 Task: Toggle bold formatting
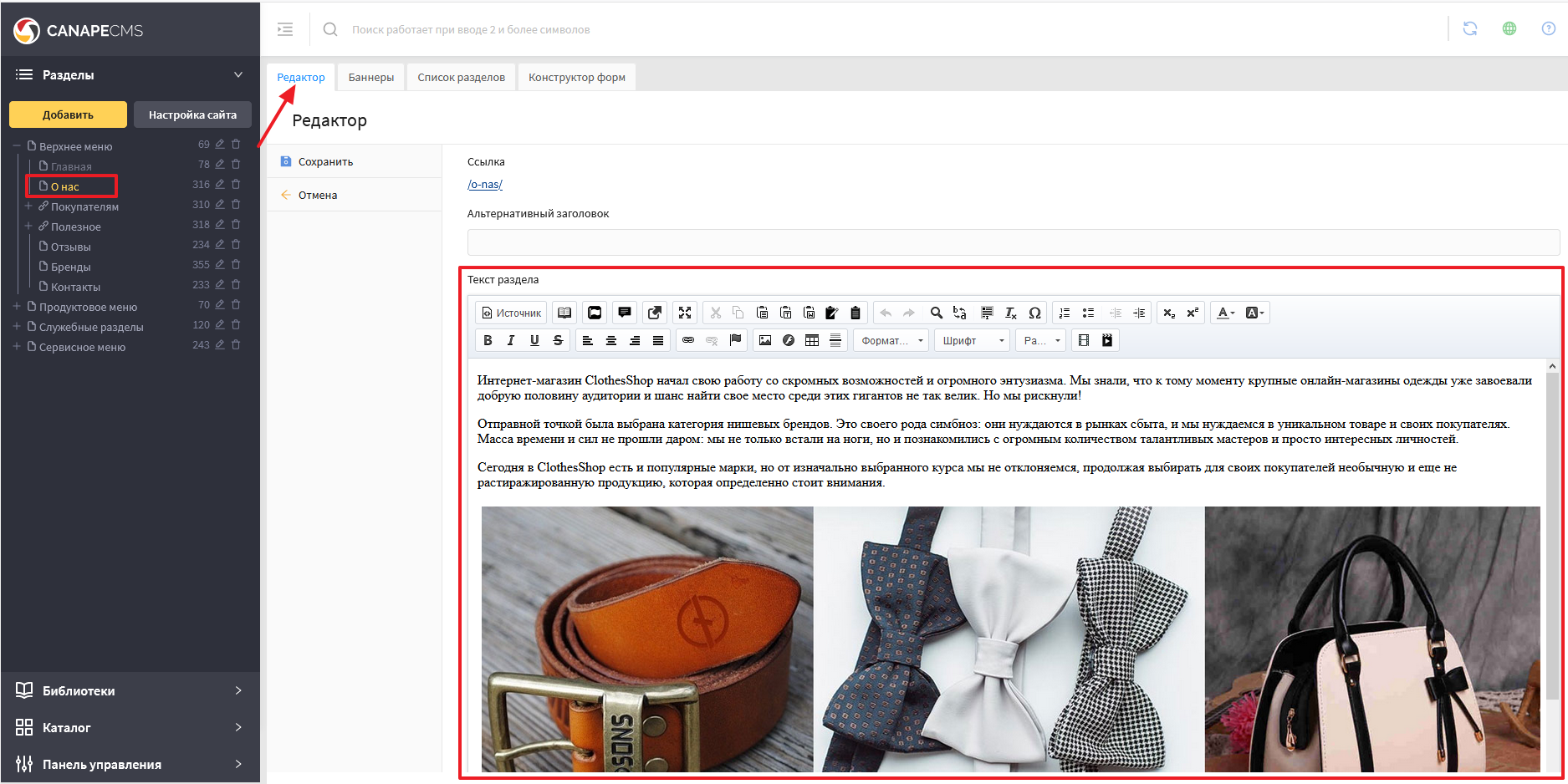(488, 340)
